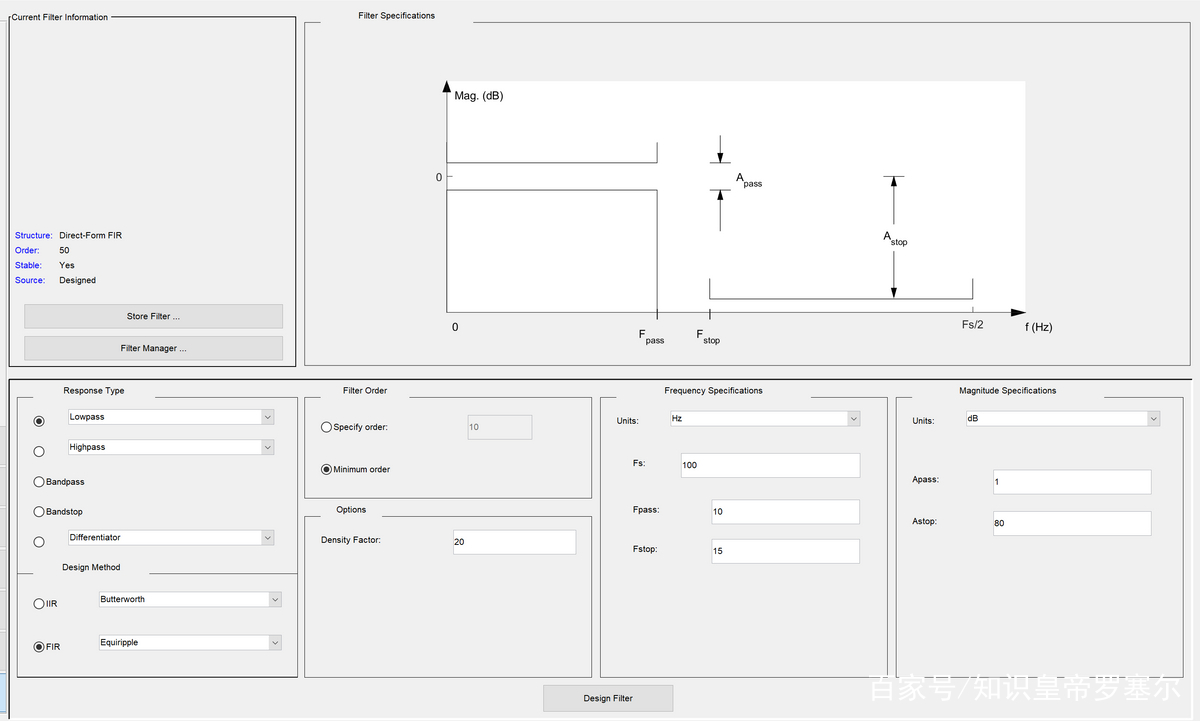Click the Design Filter button
The width and height of the screenshot is (1200, 721).
pyautogui.click(x=608, y=698)
